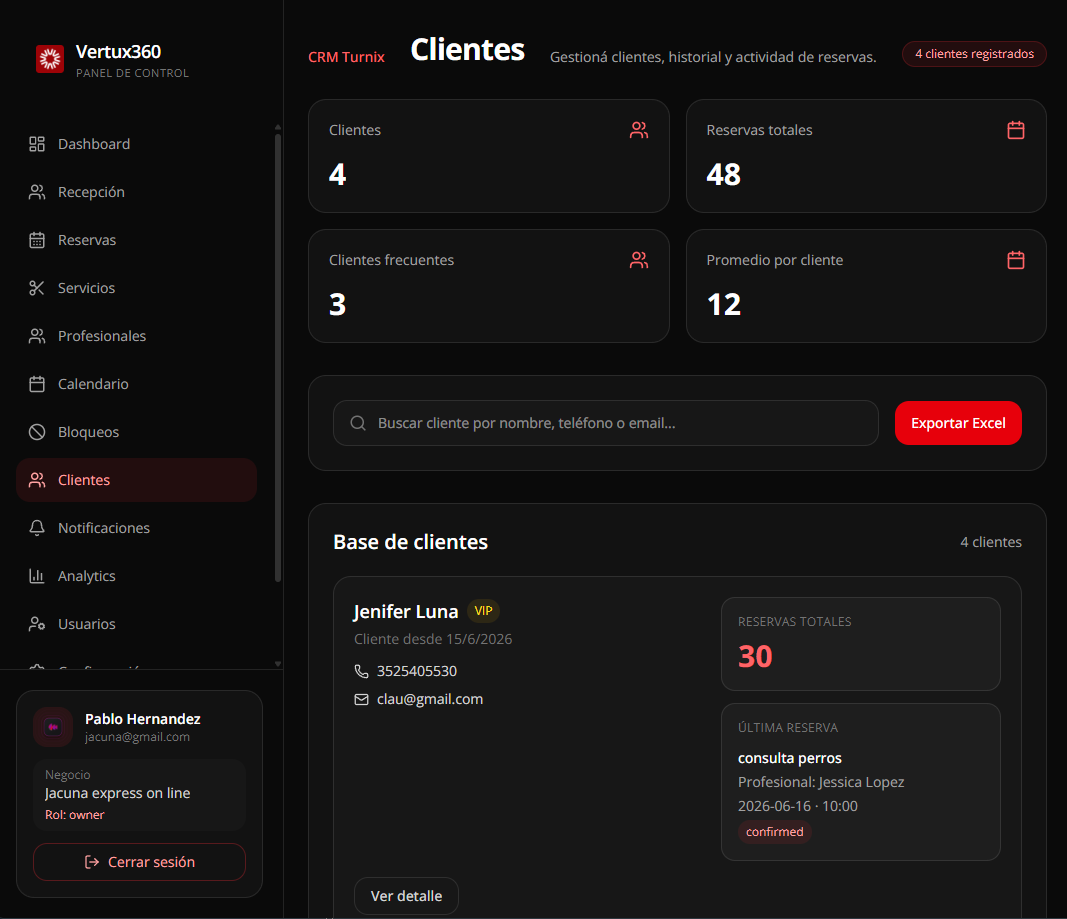1067x919 pixels.
Task: Click the phone icon beside 3525405530
Action: (361, 671)
